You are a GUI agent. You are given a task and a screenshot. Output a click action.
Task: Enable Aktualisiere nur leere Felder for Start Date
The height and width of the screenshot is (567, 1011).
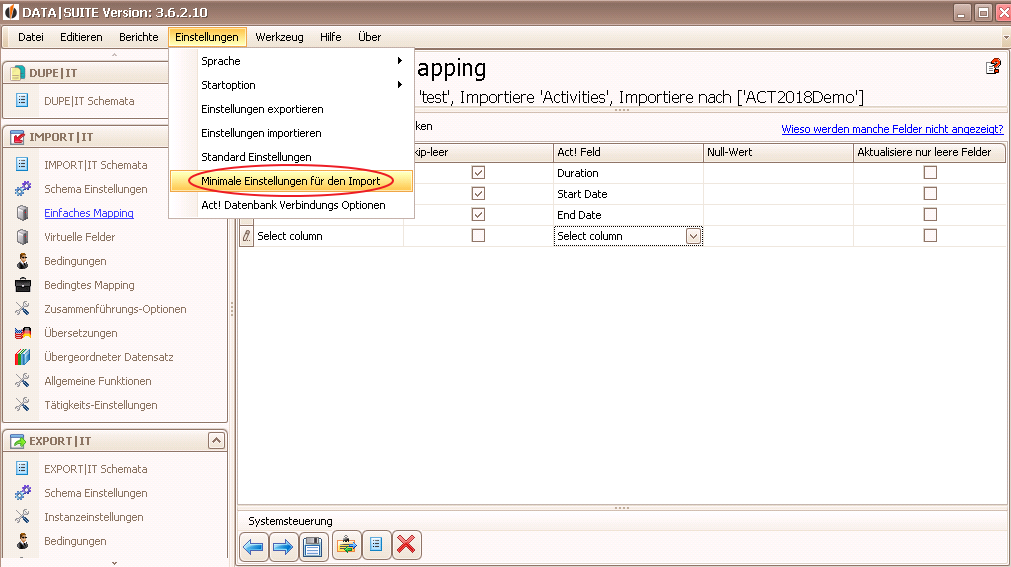pyautogui.click(x=930, y=194)
